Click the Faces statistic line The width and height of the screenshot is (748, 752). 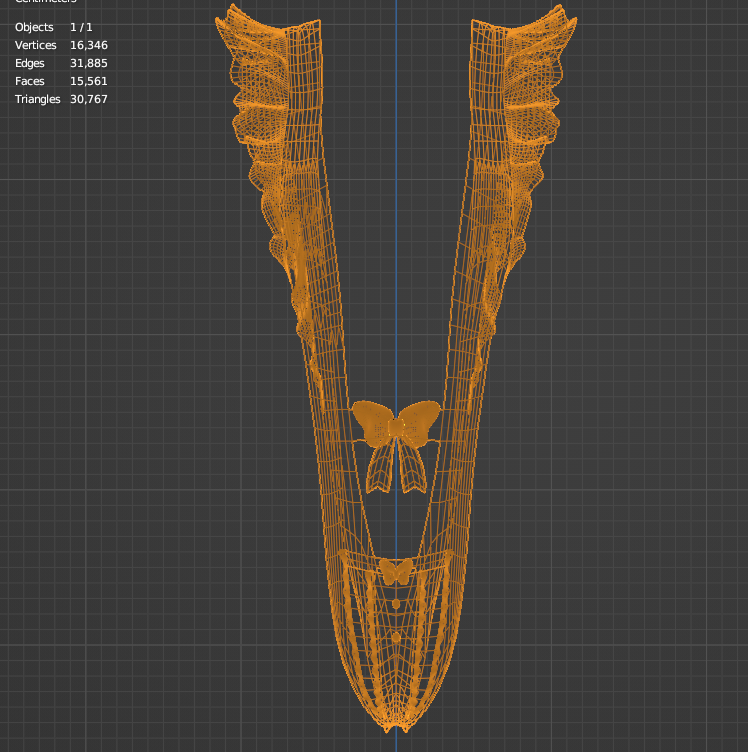61,81
